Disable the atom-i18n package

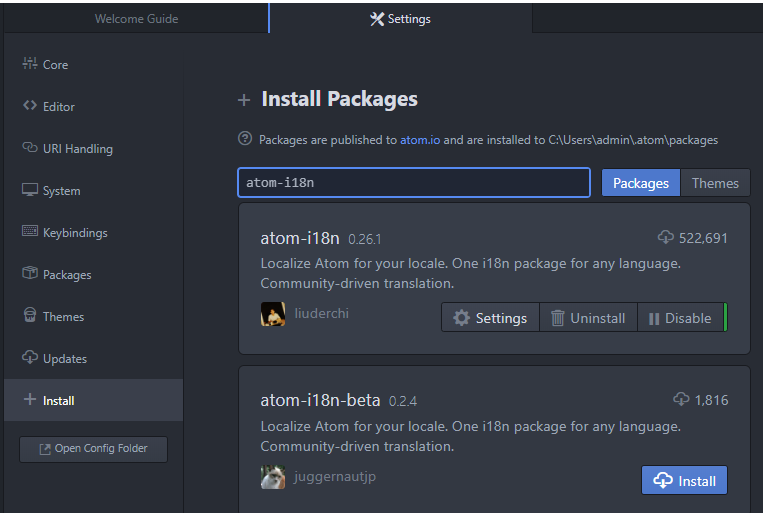(680, 318)
